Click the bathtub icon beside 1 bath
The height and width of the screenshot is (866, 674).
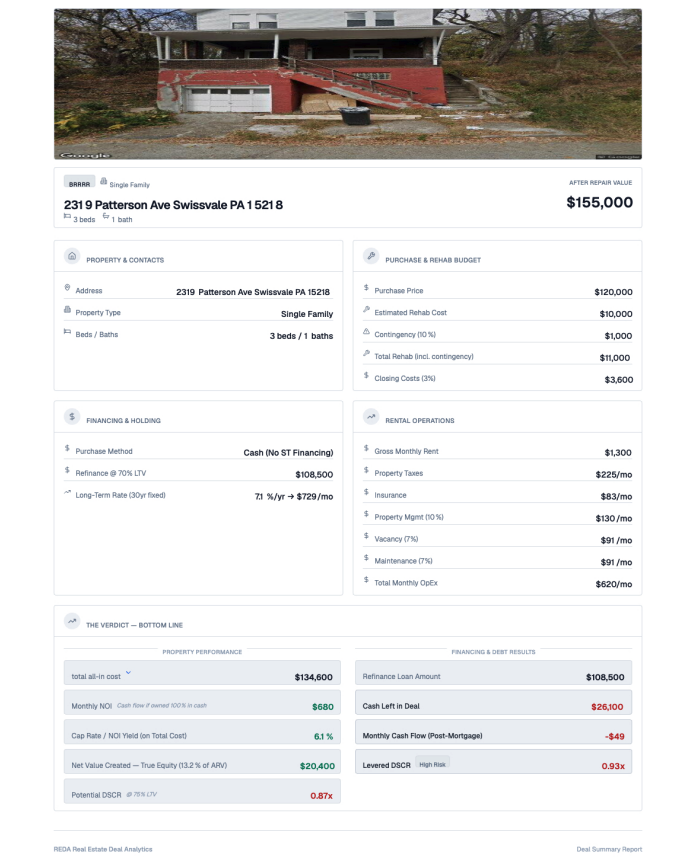(x=106, y=216)
